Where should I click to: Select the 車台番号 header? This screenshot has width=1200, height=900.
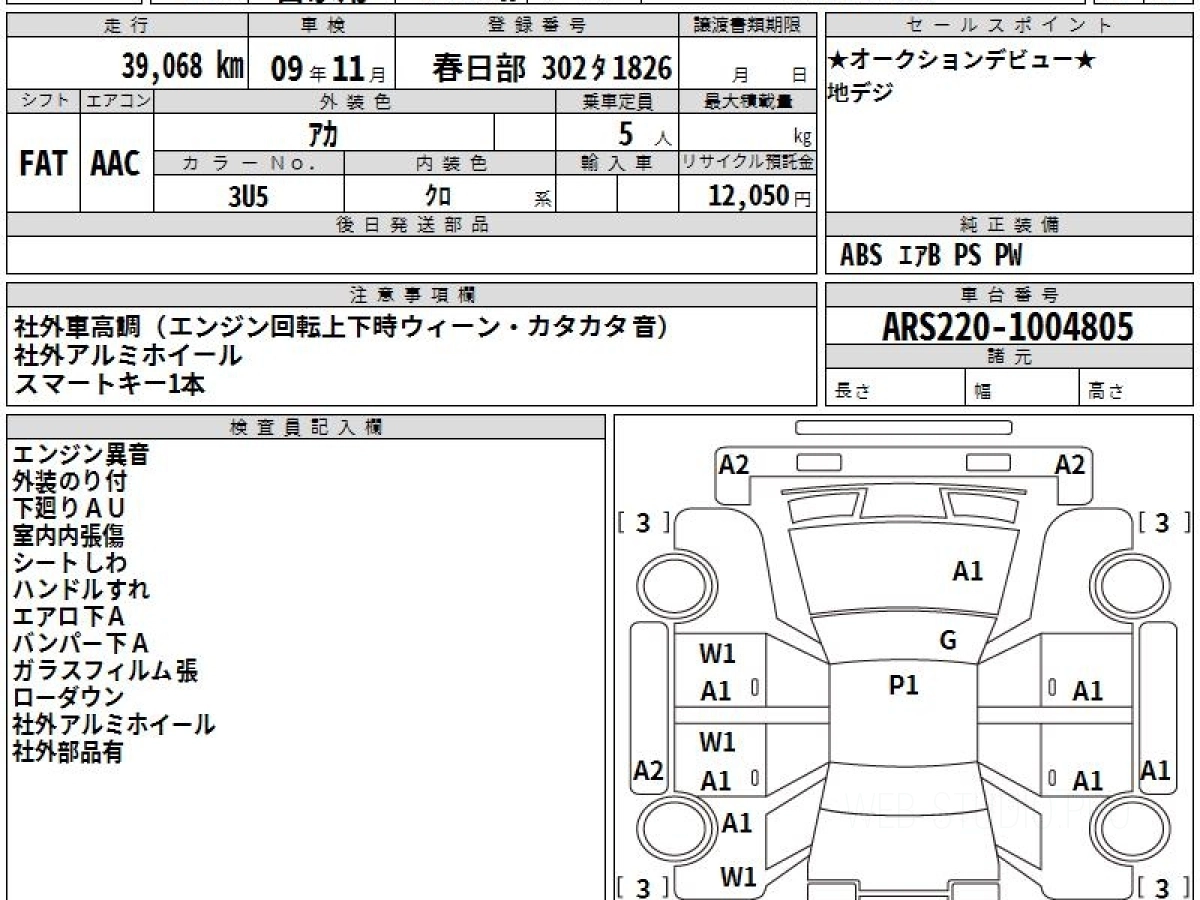click(1009, 295)
